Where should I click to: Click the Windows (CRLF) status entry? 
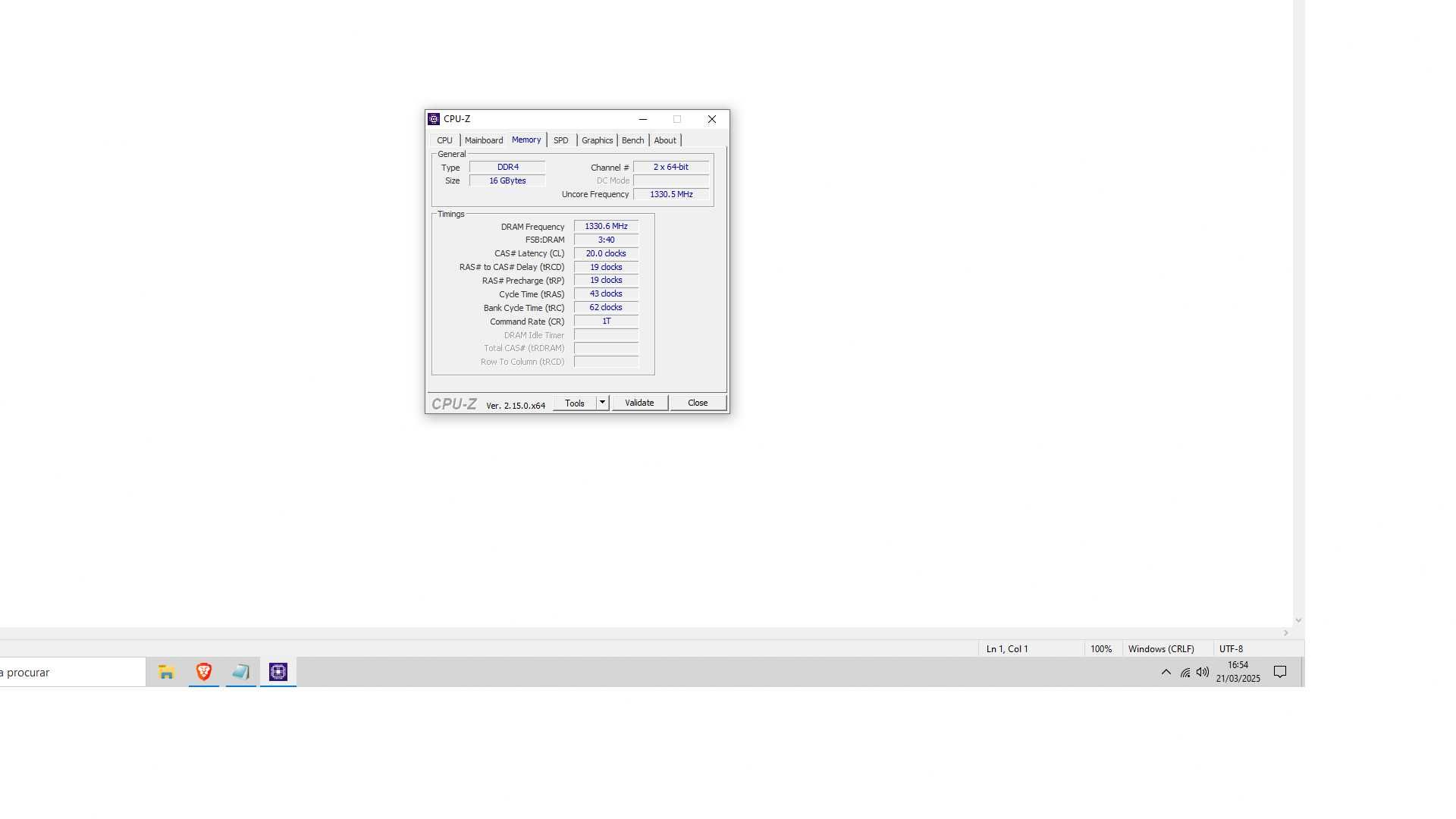point(1161,649)
